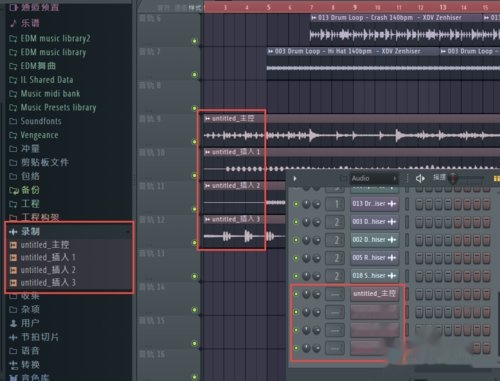This screenshot has height=381, width=500.
Task: Click mixer track number of 013 Dr..iser channel
Action: point(335,204)
